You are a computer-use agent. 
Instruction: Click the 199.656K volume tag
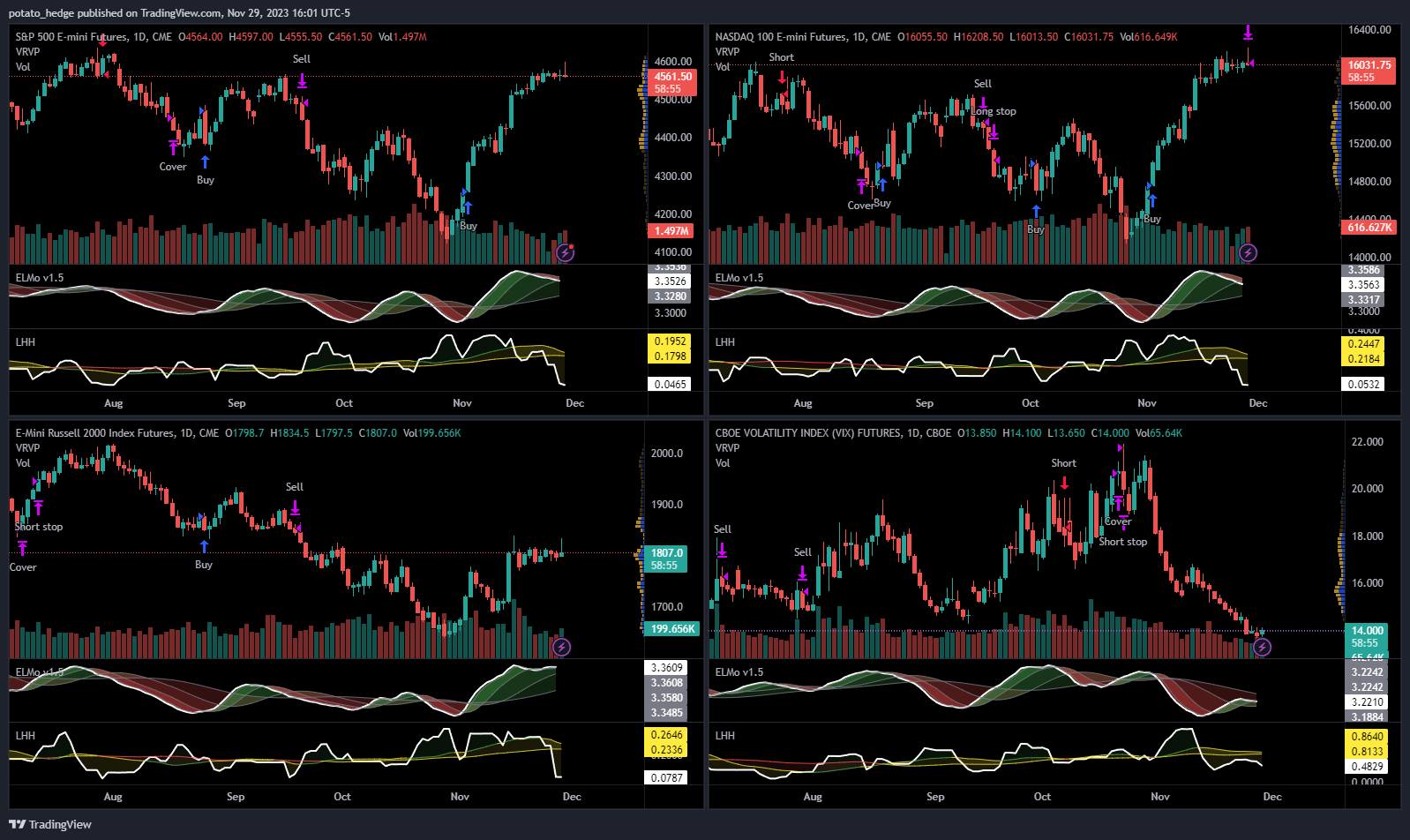click(672, 629)
